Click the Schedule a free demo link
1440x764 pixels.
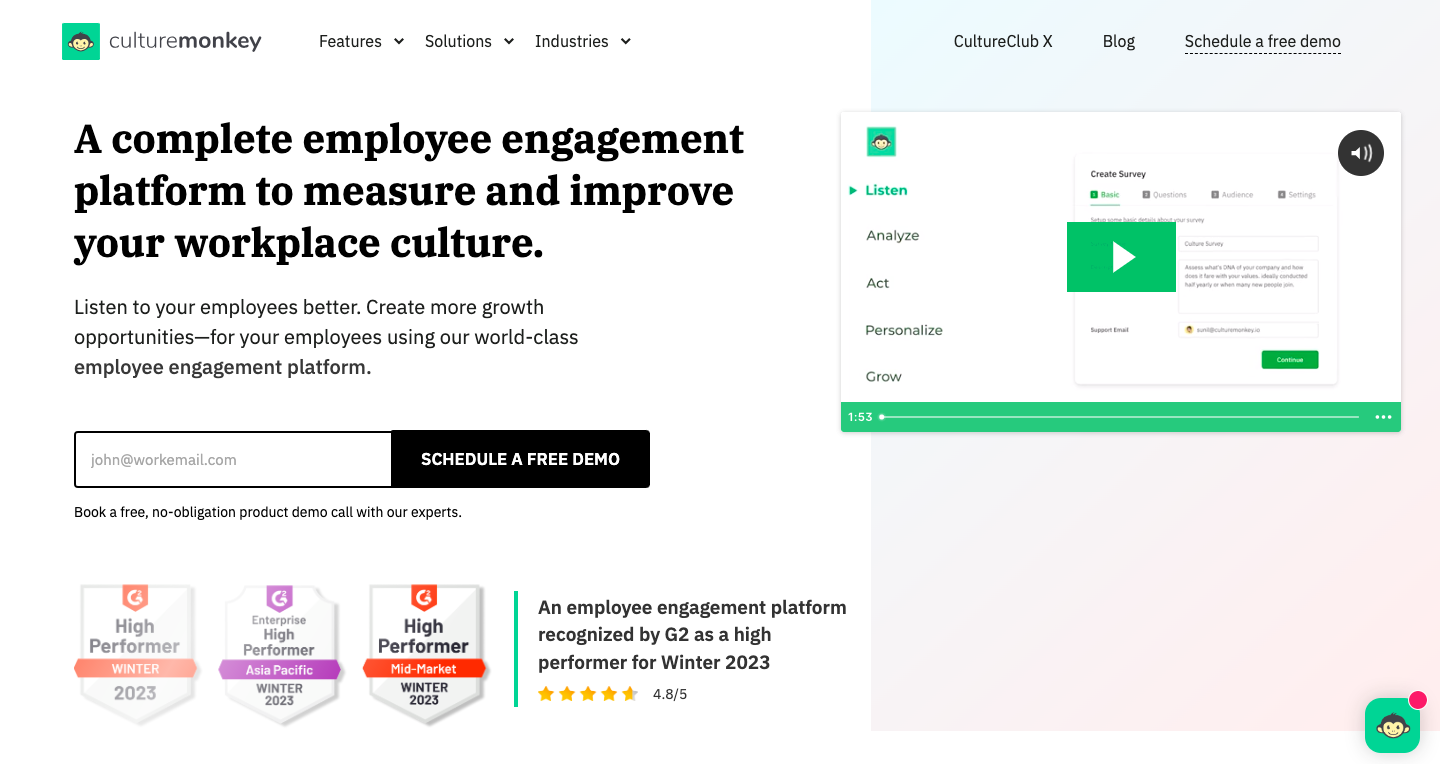coord(1262,41)
